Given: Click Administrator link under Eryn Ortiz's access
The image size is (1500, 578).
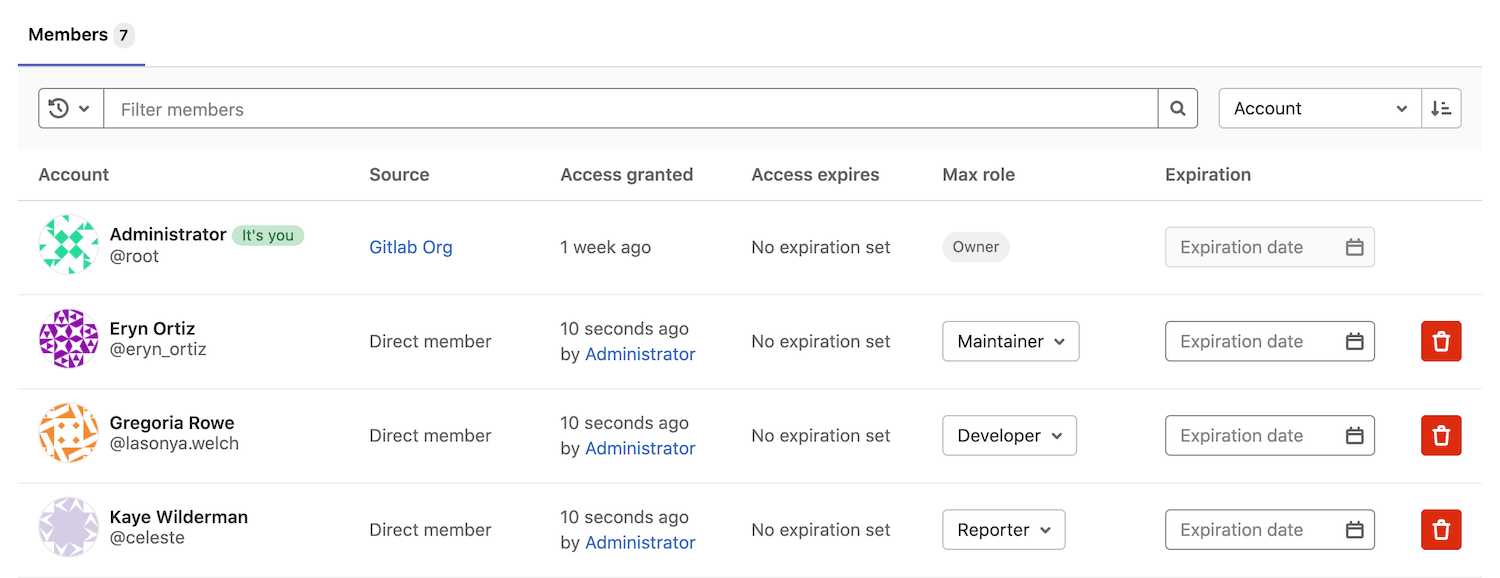Looking at the screenshot, I should pyautogui.click(x=640, y=354).
